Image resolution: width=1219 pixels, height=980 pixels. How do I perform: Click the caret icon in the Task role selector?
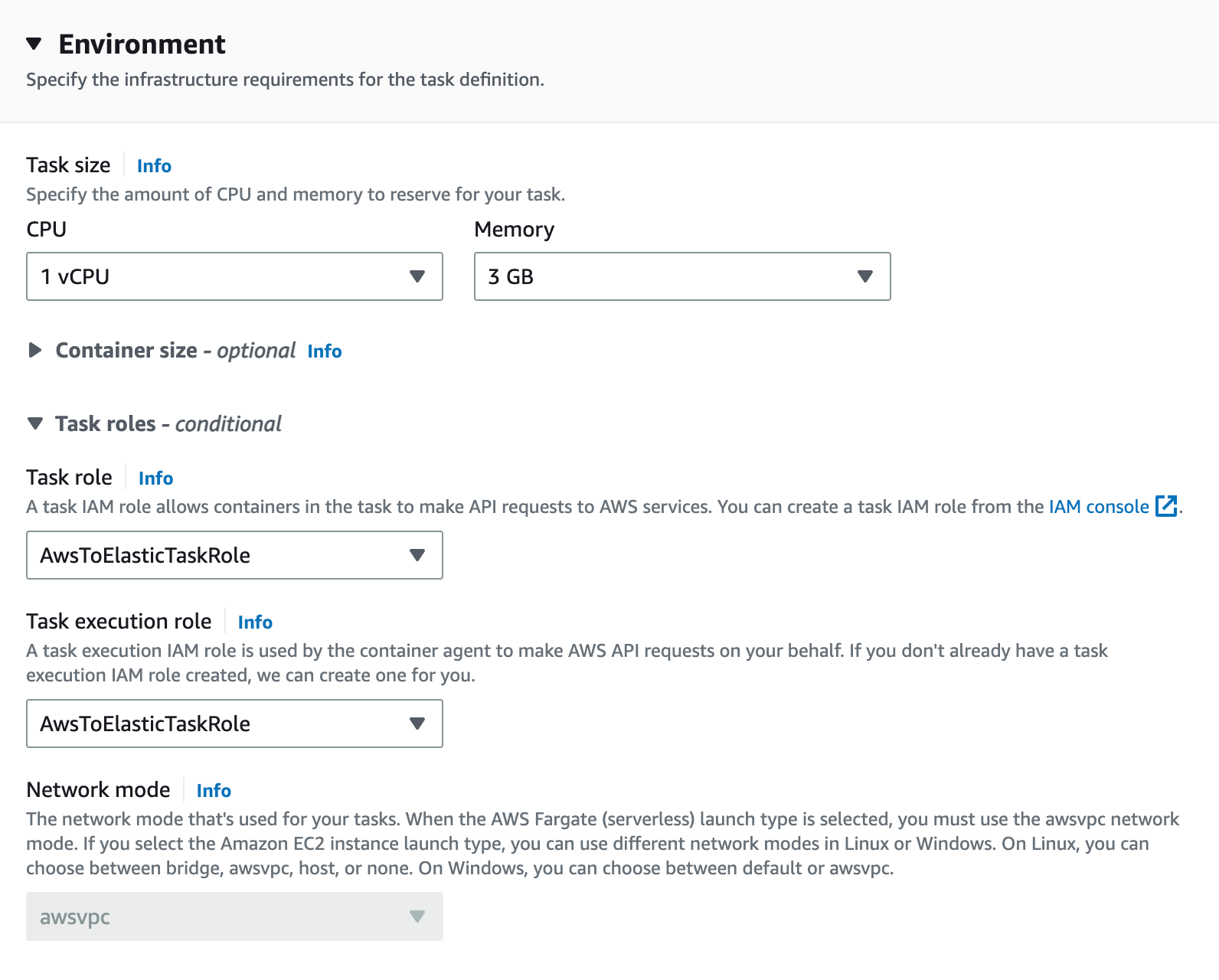417,555
